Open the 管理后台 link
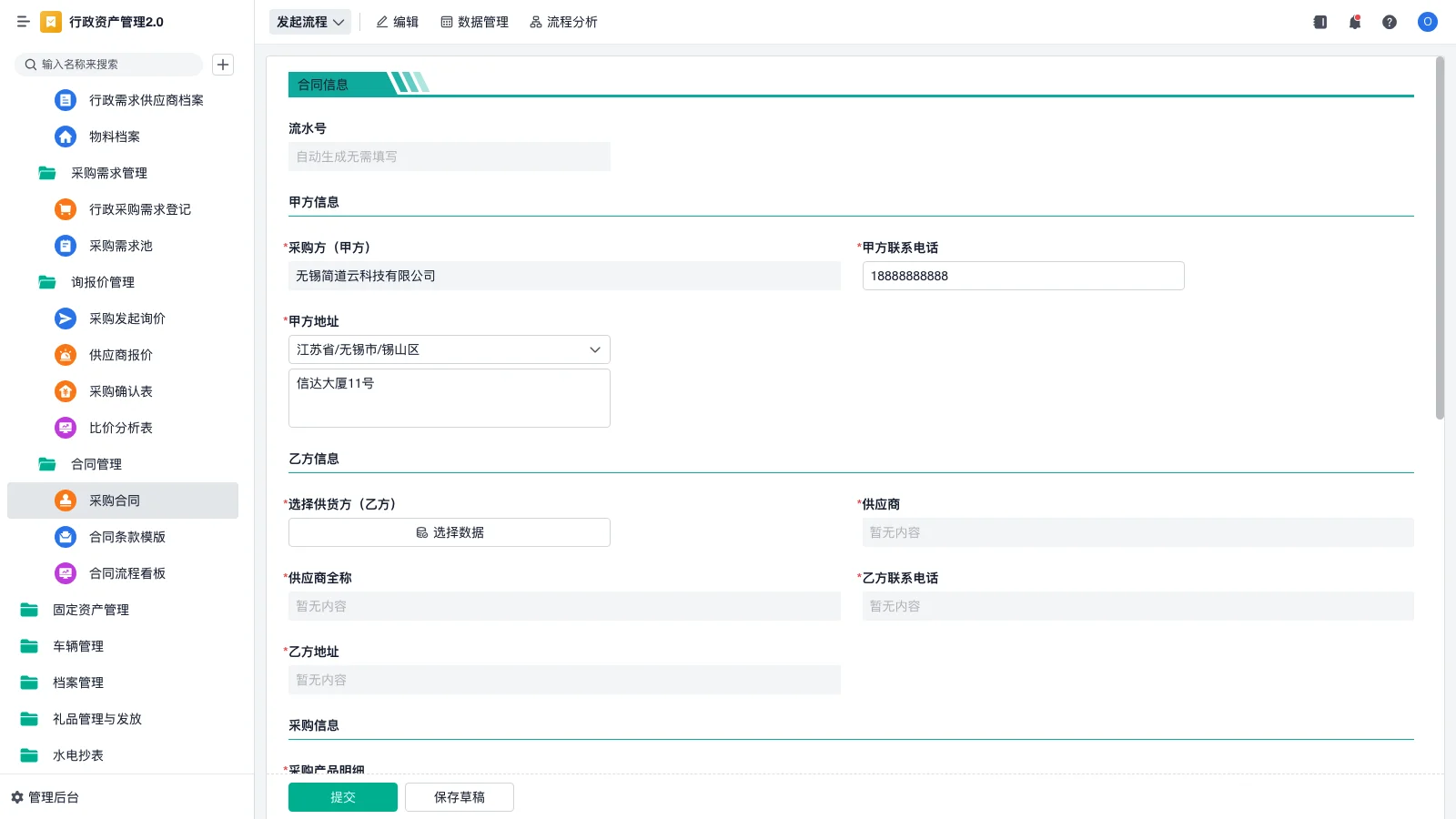The height and width of the screenshot is (819, 1456). coord(54,797)
